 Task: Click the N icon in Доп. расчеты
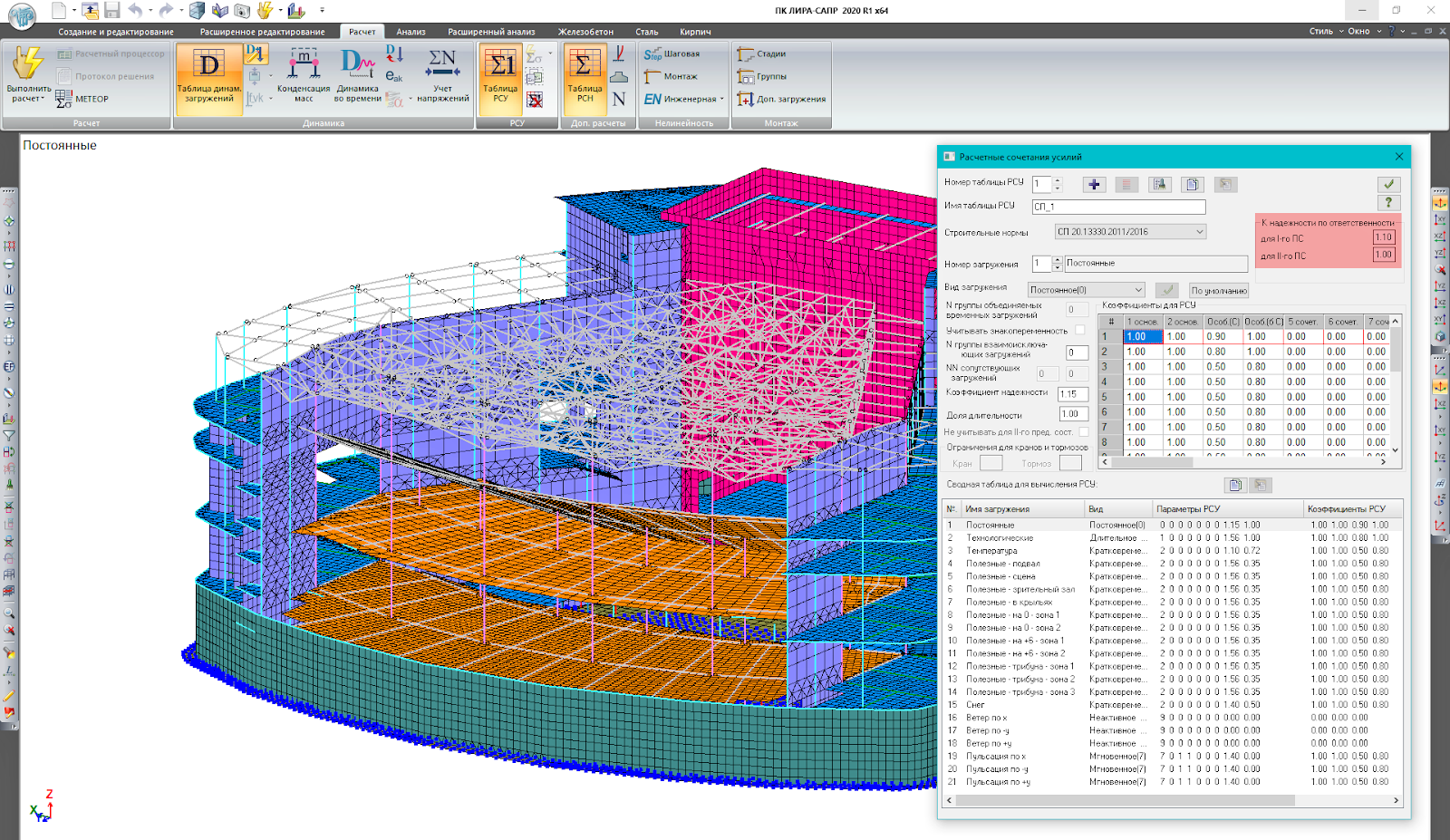tap(619, 100)
